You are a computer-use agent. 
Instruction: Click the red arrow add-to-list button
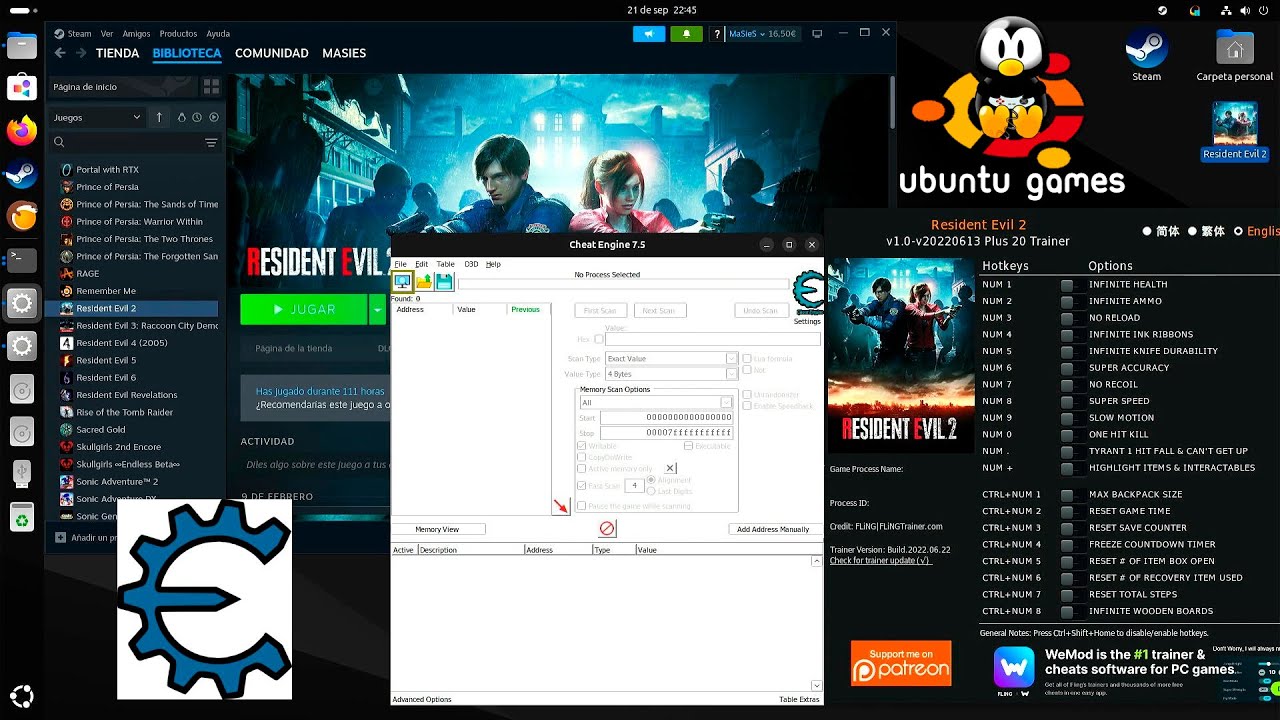click(x=561, y=507)
